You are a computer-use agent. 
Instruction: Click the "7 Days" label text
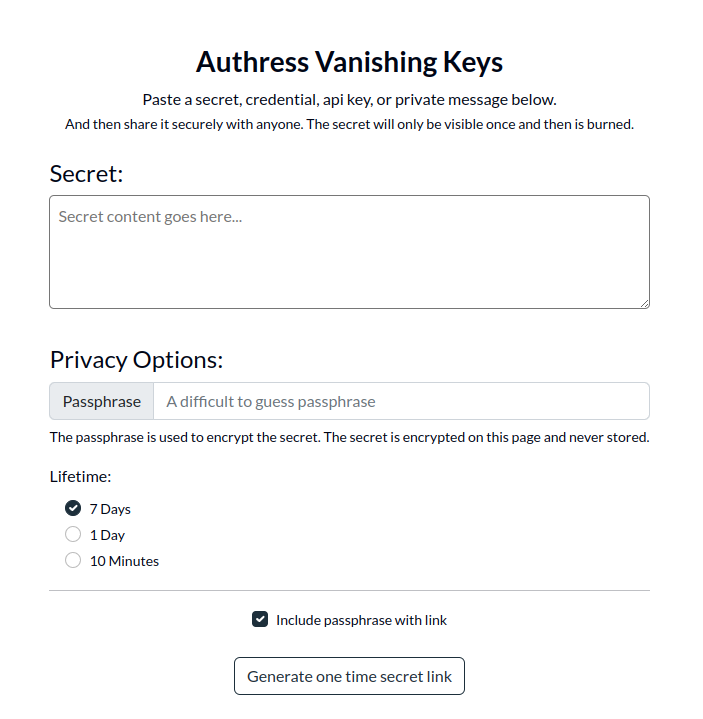[x=110, y=509]
